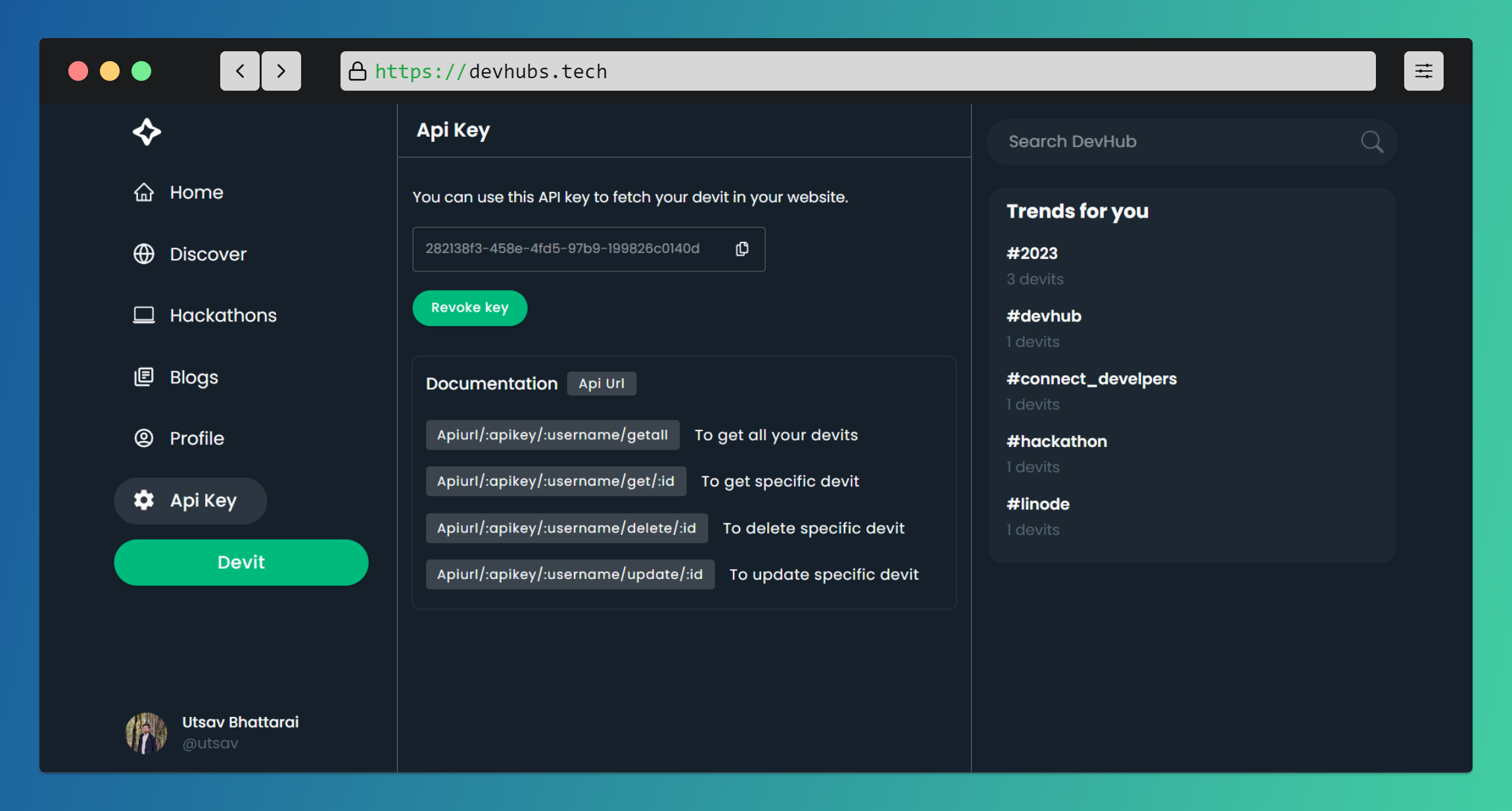Select Api Key sidebar item

pyautogui.click(x=191, y=501)
